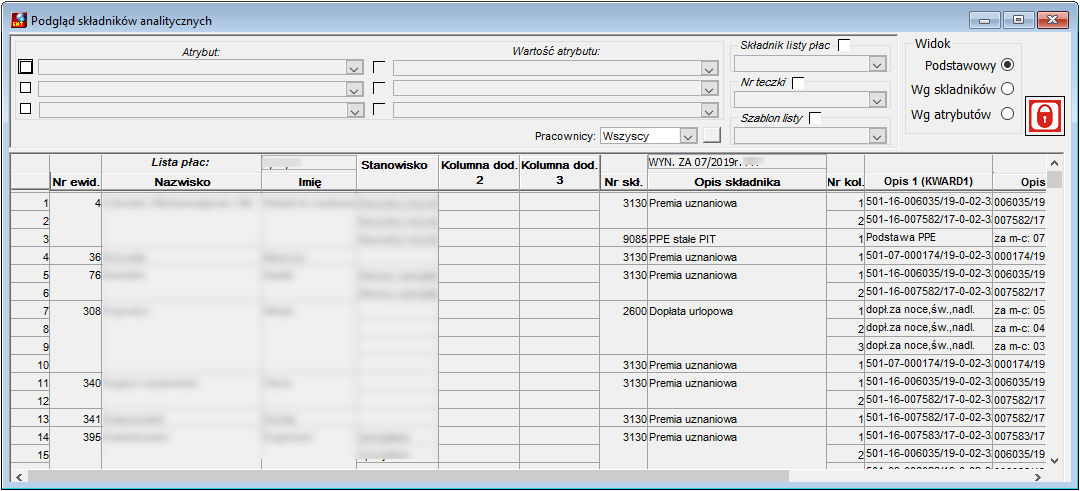The width and height of the screenshot is (1080, 491).
Task: Select the Podstawowy view radio button
Action: click(1008, 65)
